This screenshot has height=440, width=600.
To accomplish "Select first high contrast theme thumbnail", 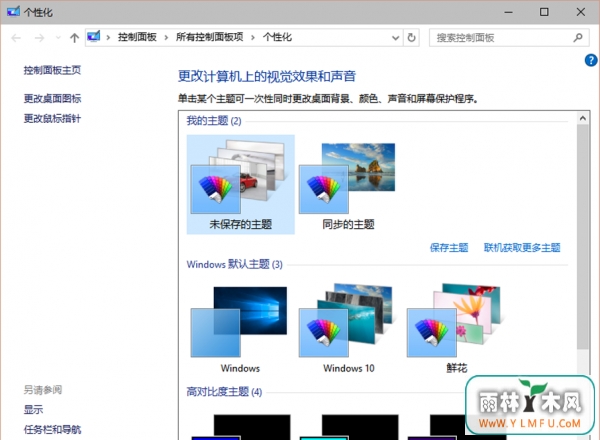I will (x=241, y=427).
